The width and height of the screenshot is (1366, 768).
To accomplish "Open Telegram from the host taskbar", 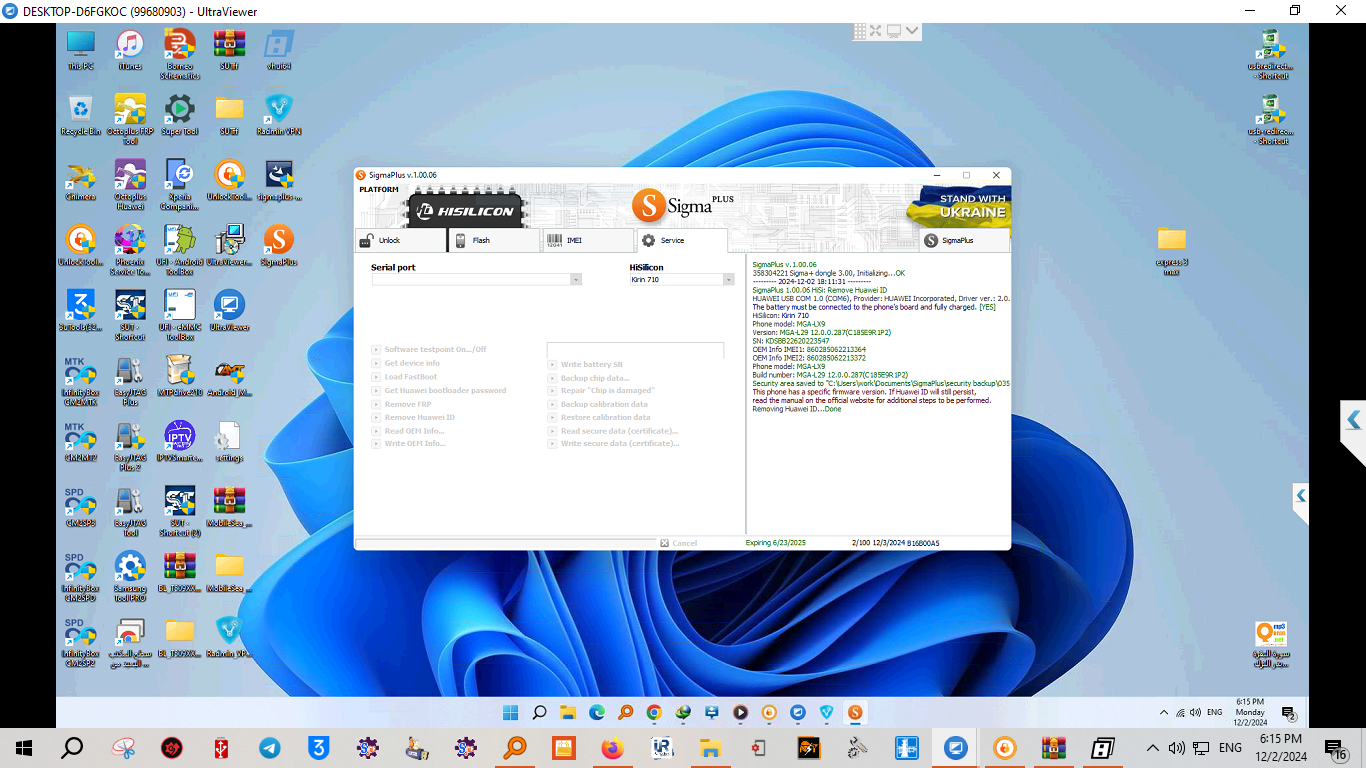I will tap(270, 747).
